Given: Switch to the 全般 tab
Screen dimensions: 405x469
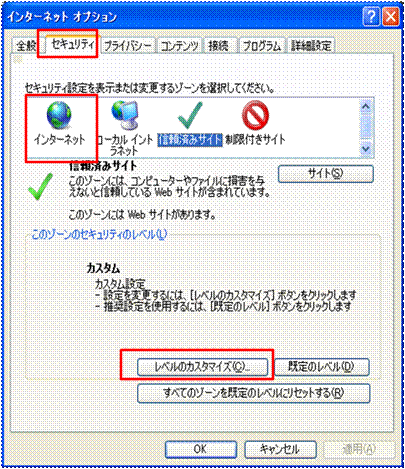Looking at the screenshot, I should 26,46.
